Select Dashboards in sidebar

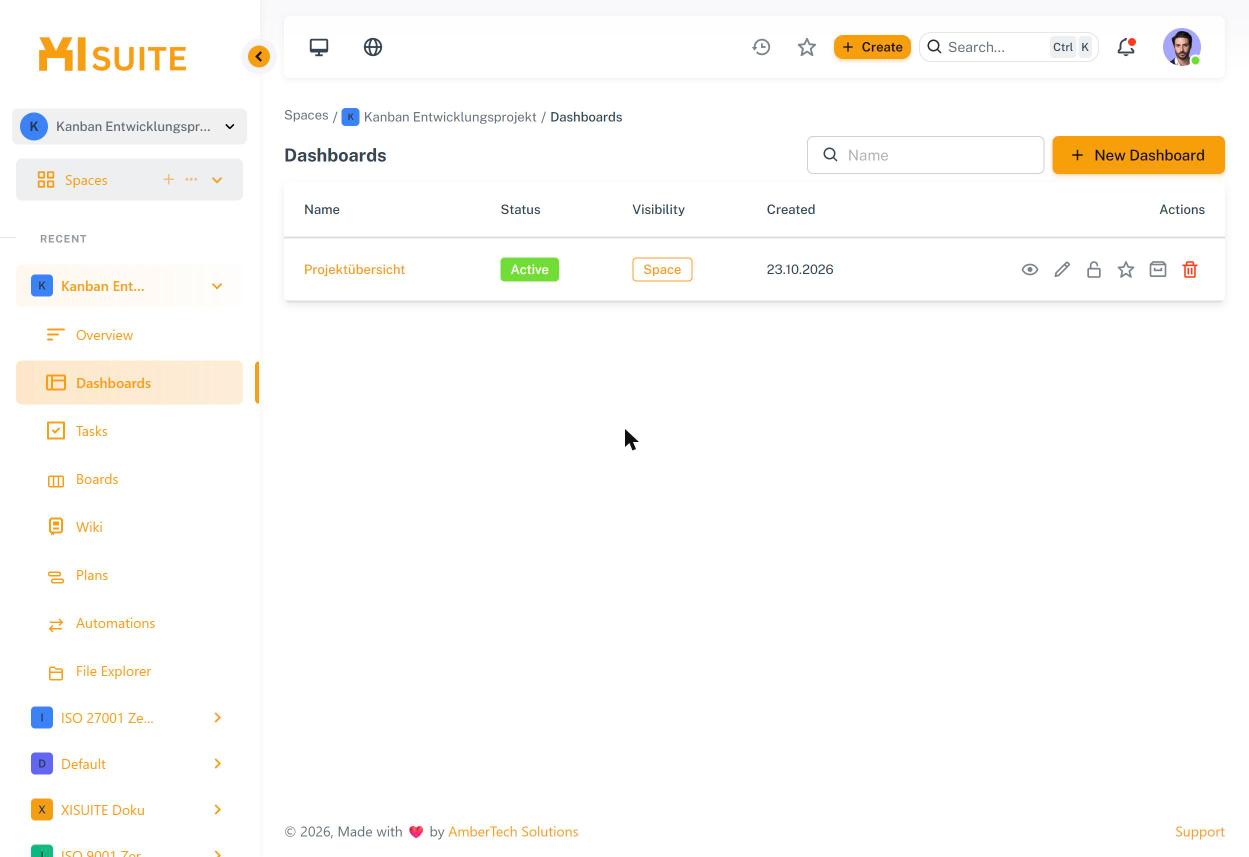coord(129,383)
